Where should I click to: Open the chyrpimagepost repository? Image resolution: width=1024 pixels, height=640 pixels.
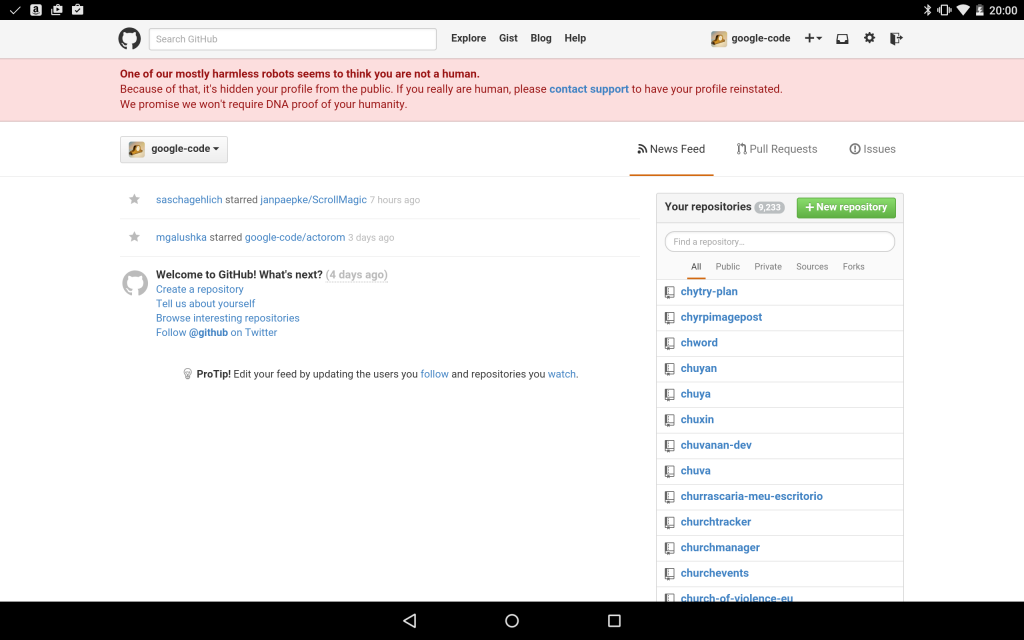tap(721, 317)
